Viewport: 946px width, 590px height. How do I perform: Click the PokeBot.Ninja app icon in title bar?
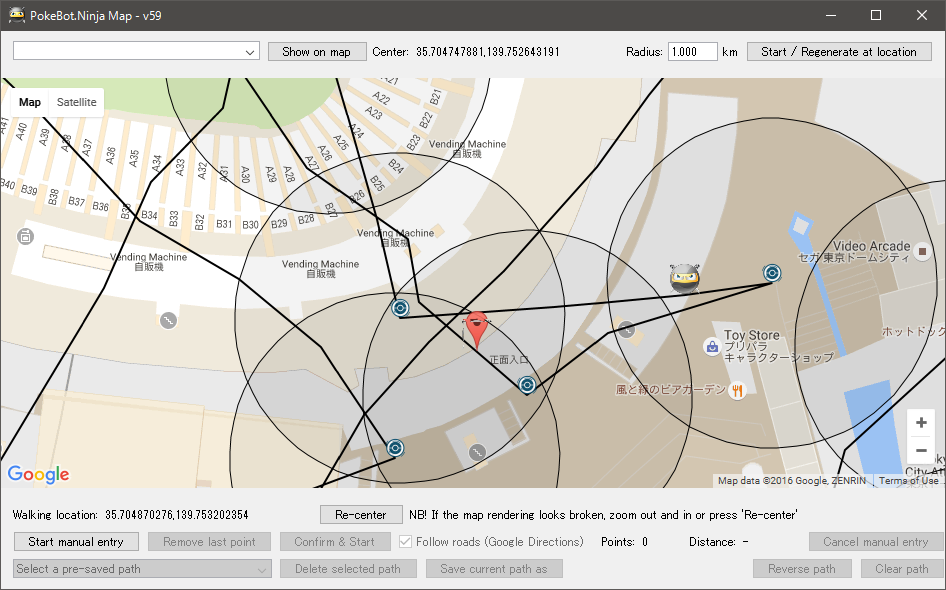point(16,15)
